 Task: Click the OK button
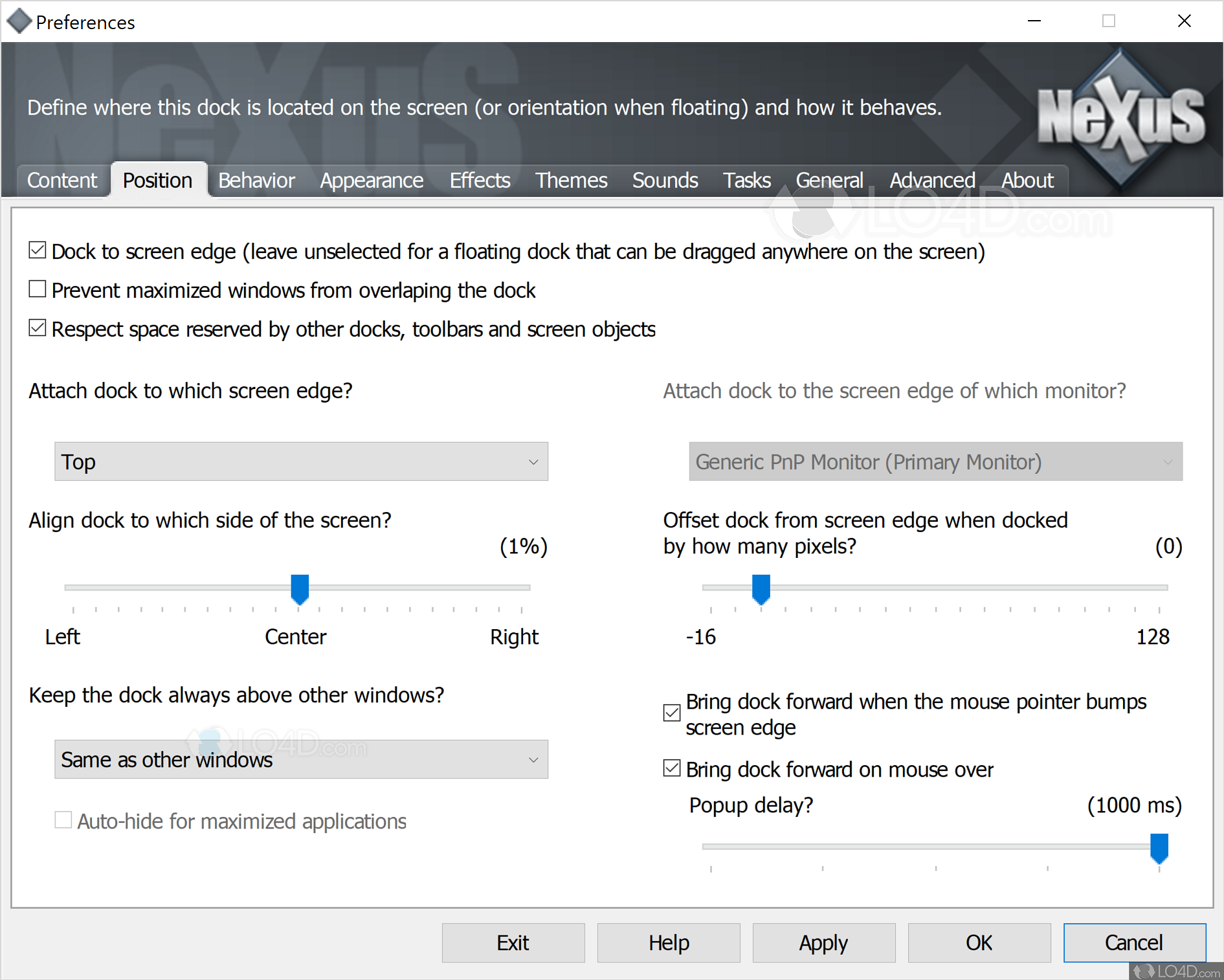pyautogui.click(x=979, y=942)
